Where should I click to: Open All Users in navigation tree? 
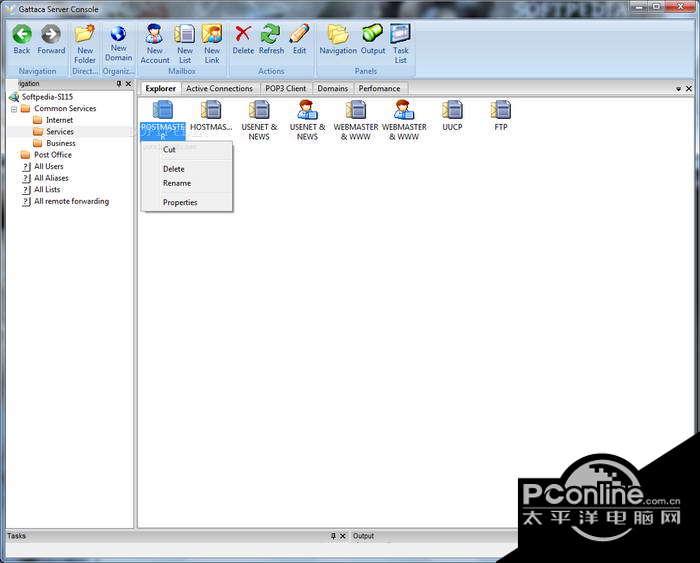[49, 167]
